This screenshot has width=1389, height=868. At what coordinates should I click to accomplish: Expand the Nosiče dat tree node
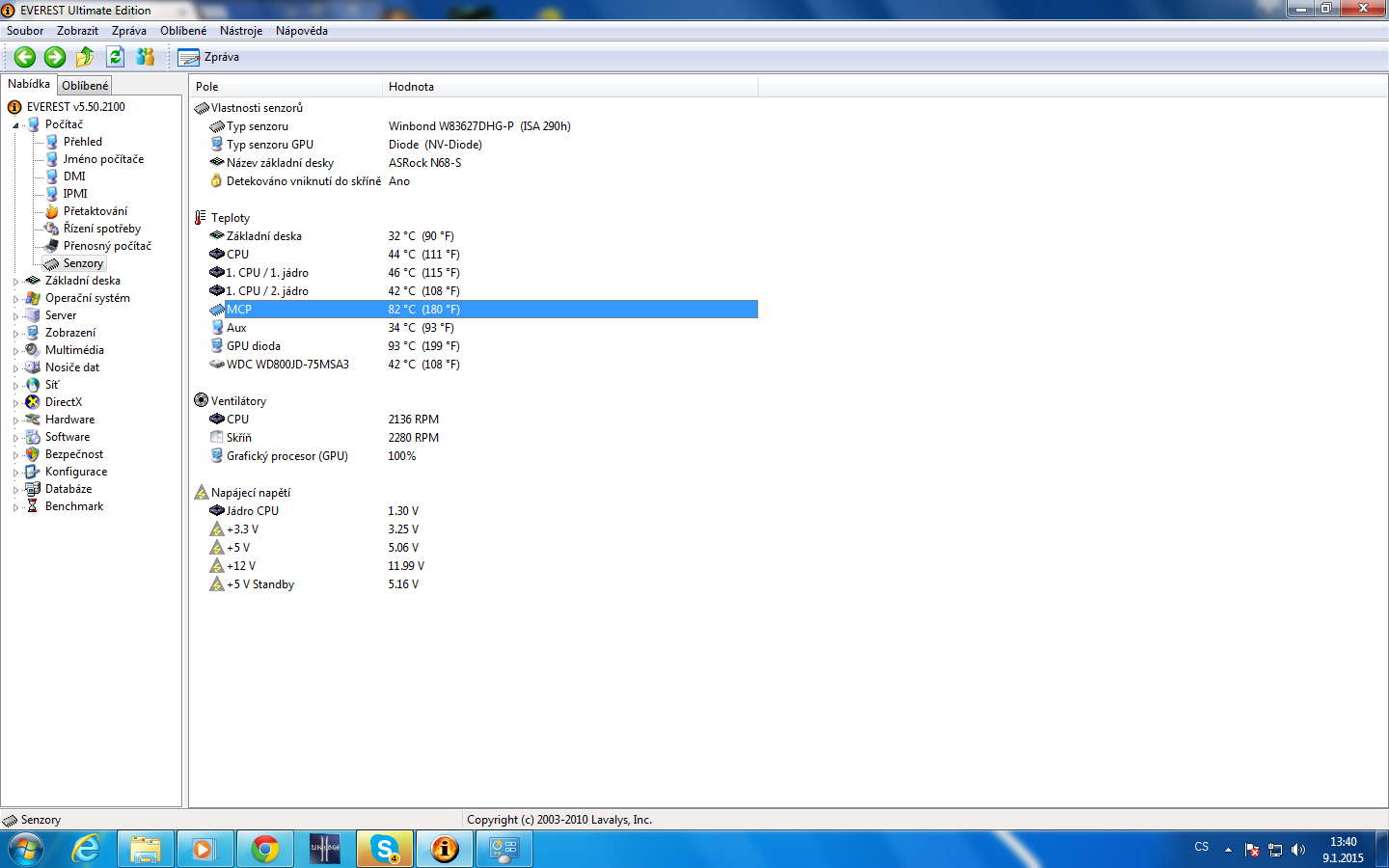[x=16, y=368]
